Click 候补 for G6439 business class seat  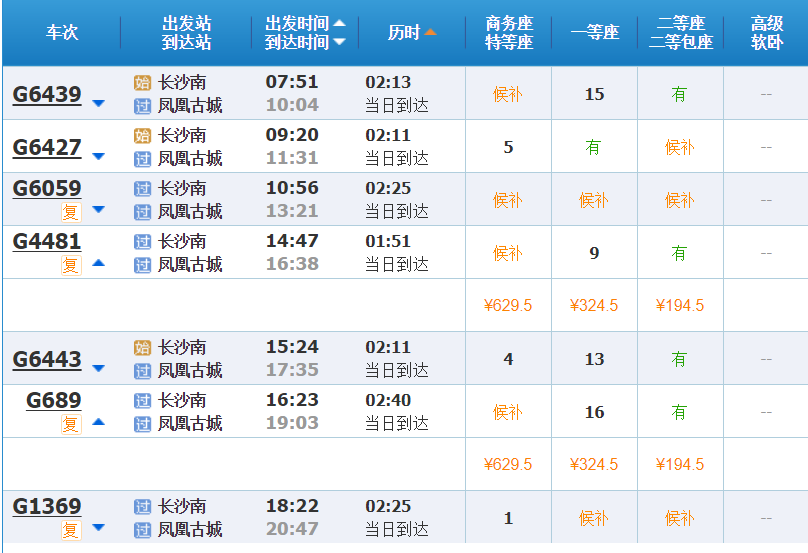point(508,94)
